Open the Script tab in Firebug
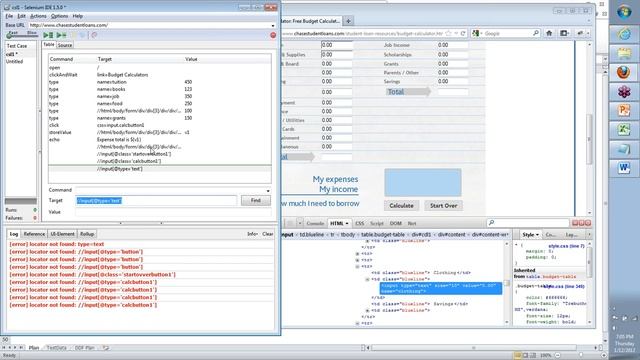640x360 pixels. [376, 223]
